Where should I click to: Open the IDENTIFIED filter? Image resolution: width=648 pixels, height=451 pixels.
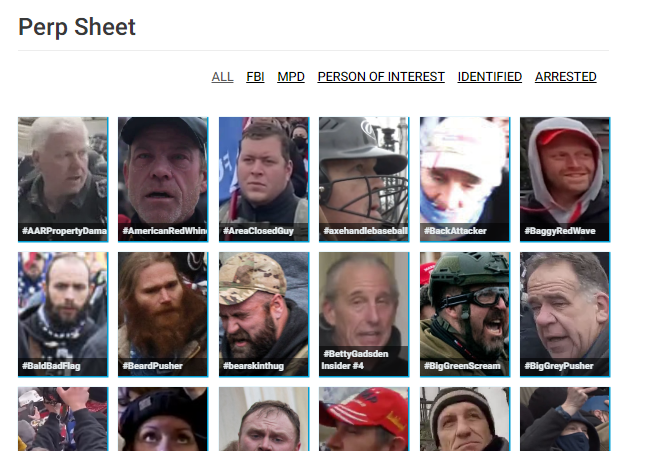pyautogui.click(x=490, y=77)
